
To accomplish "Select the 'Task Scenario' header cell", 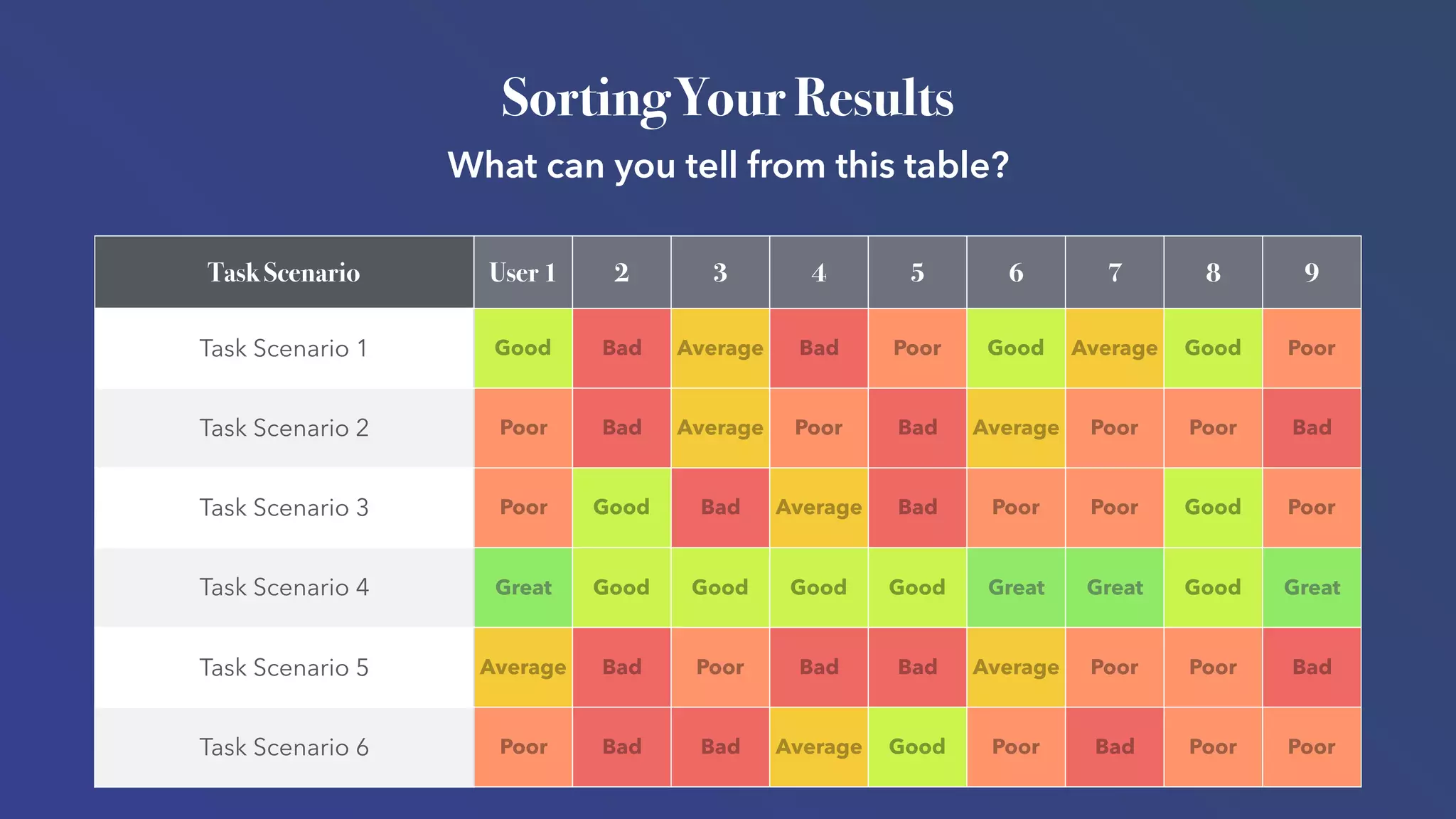I will (x=284, y=272).
